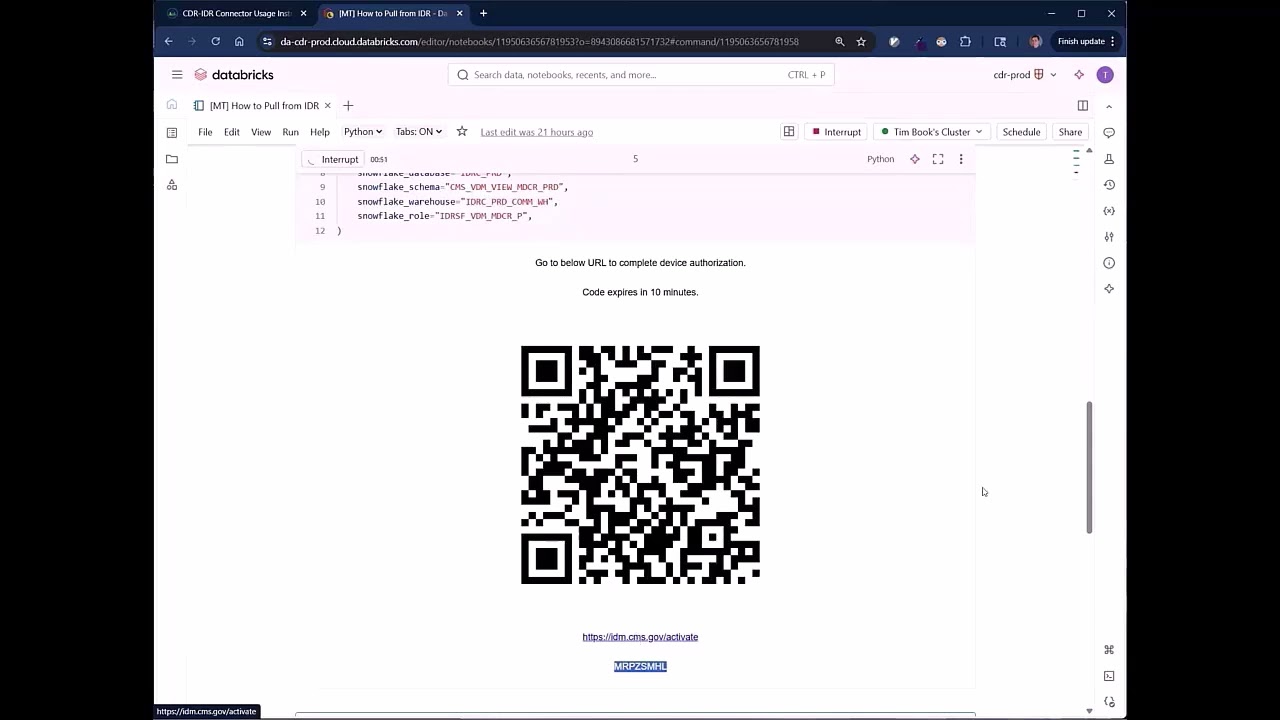Collapse the header with the up chevron
The image size is (1280, 720).
[1108, 106]
